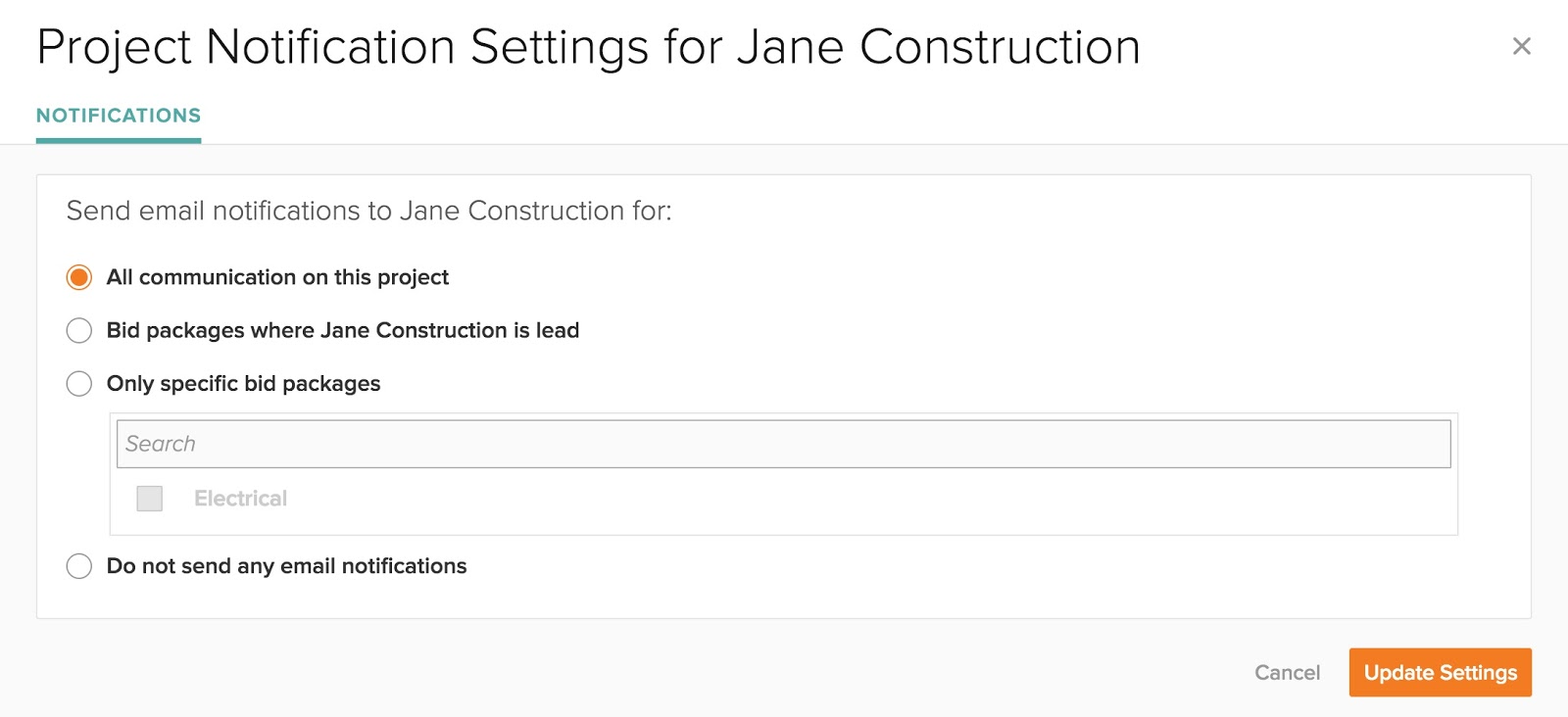Click the 'Send email notifications to Jane Construction for:' heading

tap(368, 211)
